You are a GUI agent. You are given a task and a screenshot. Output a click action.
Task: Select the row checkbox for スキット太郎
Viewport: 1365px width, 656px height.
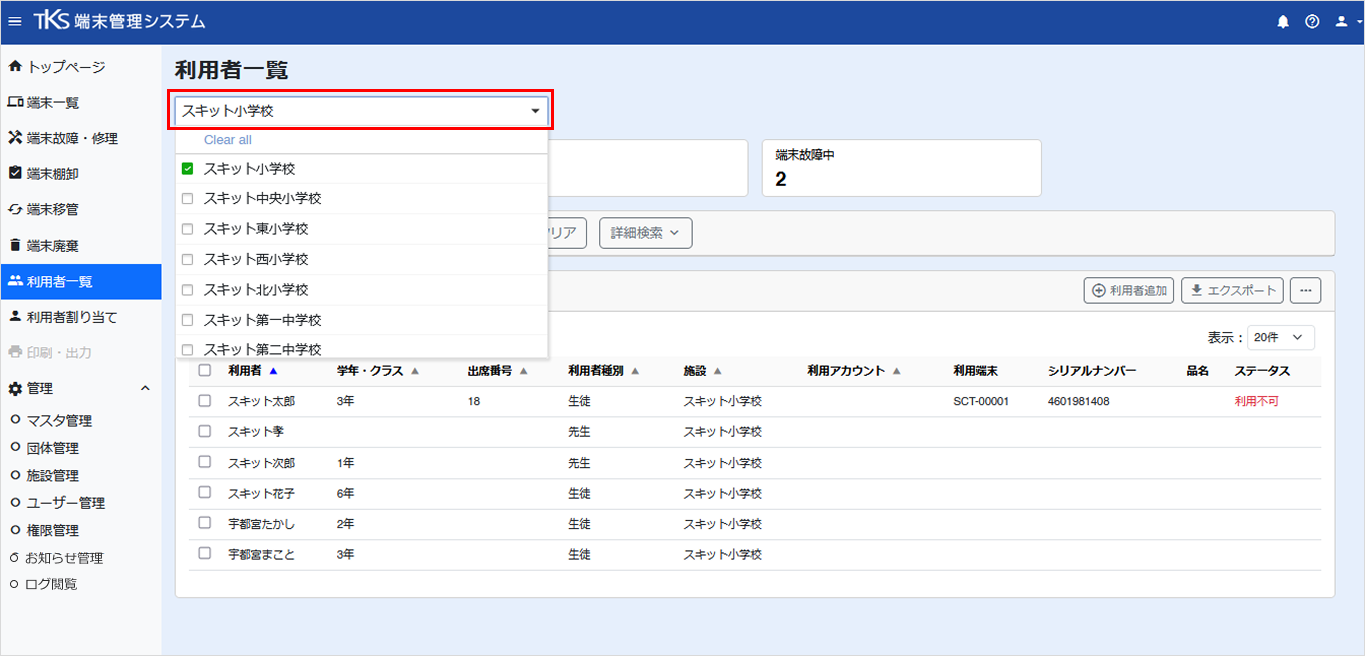(205, 401)
